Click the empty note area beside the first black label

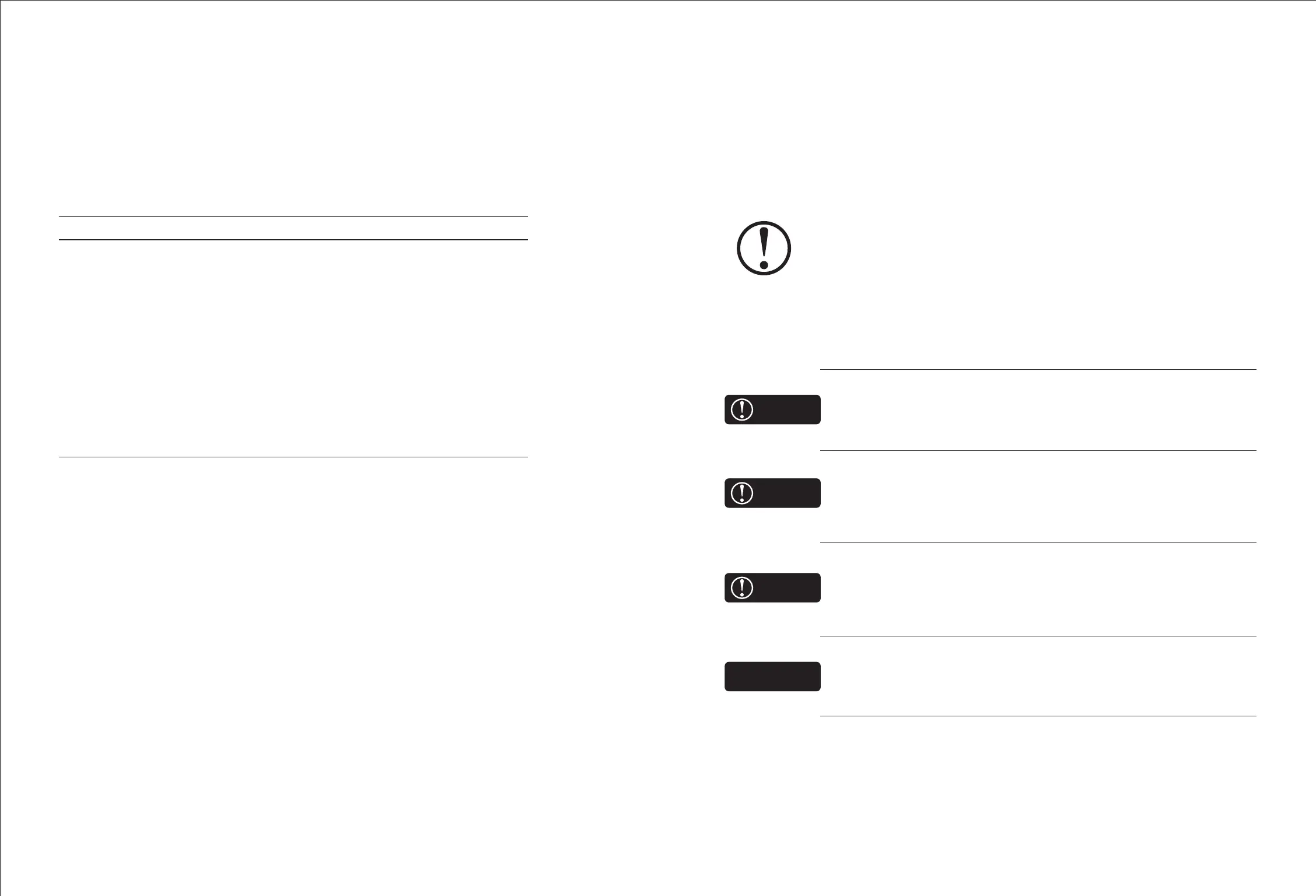tap(1038, 409)
